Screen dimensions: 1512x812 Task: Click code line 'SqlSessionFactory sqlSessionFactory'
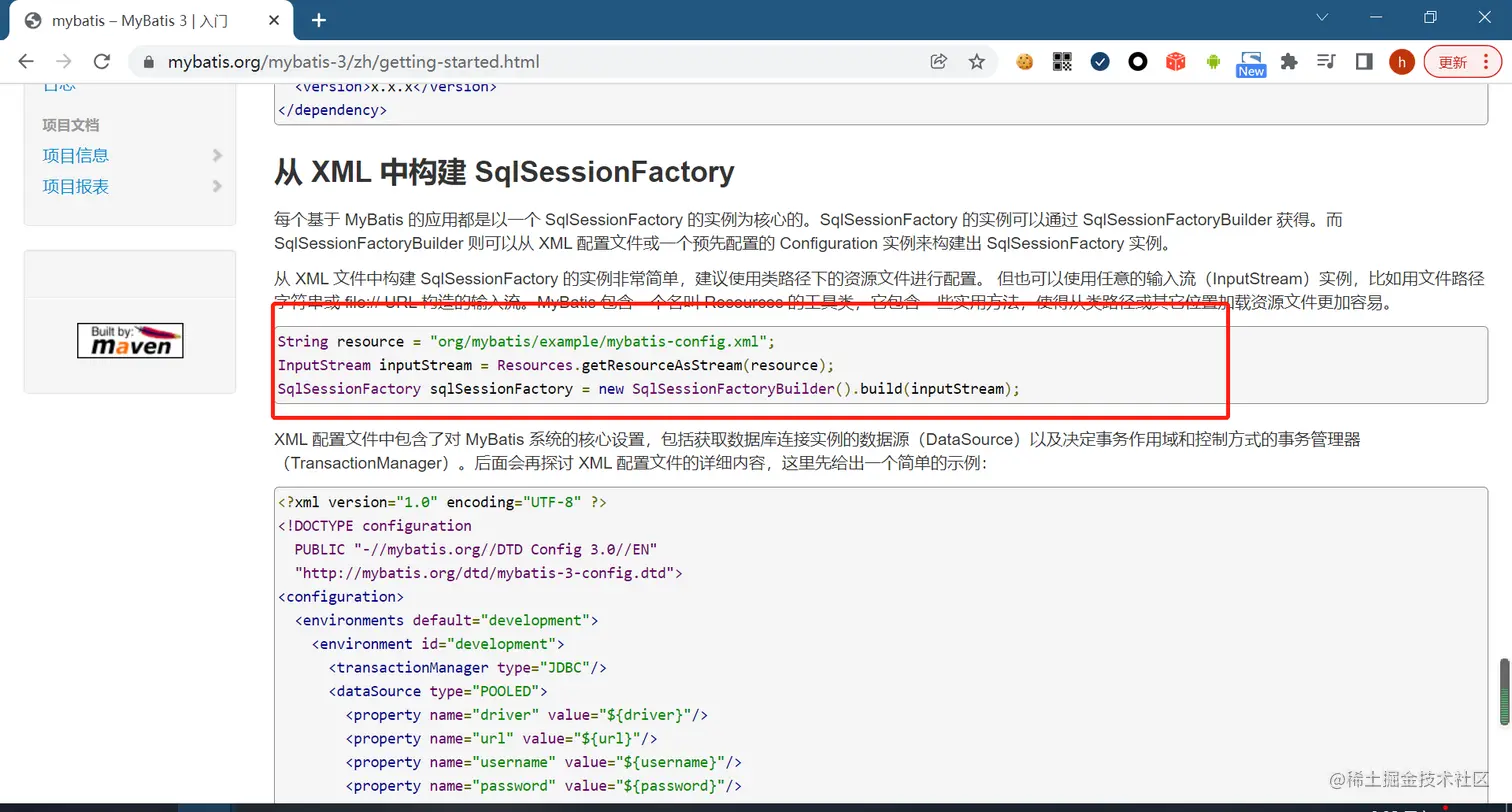tap(649, 388)
